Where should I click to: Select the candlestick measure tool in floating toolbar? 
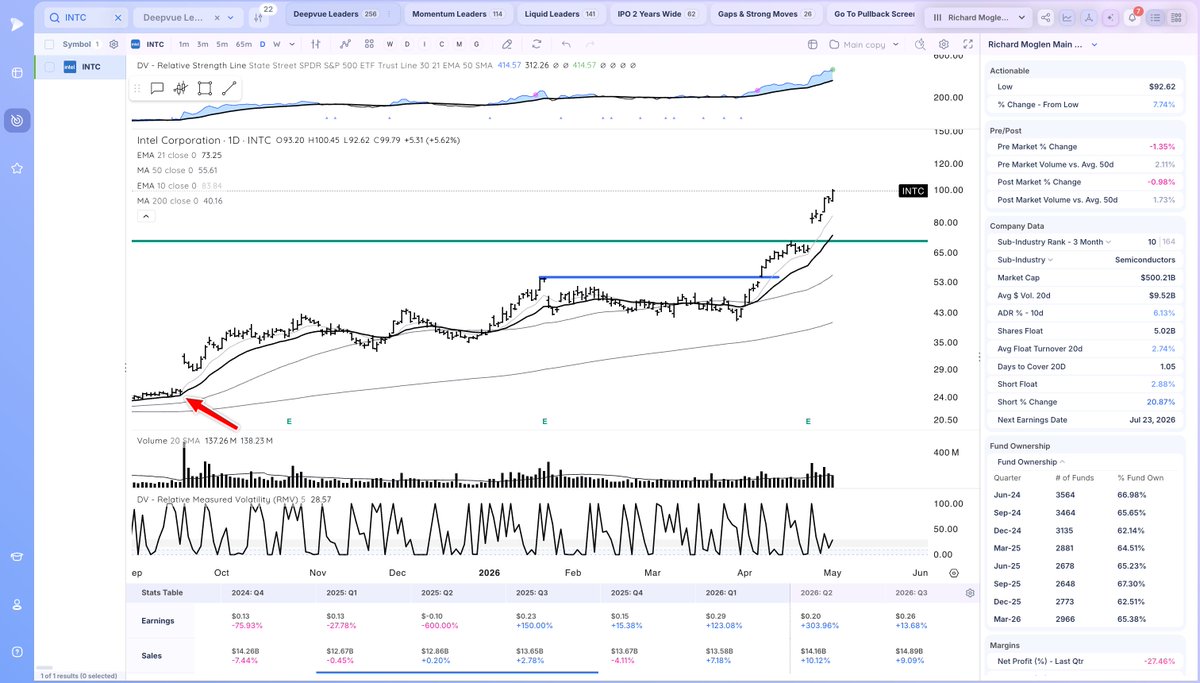(x=181, y=88)
